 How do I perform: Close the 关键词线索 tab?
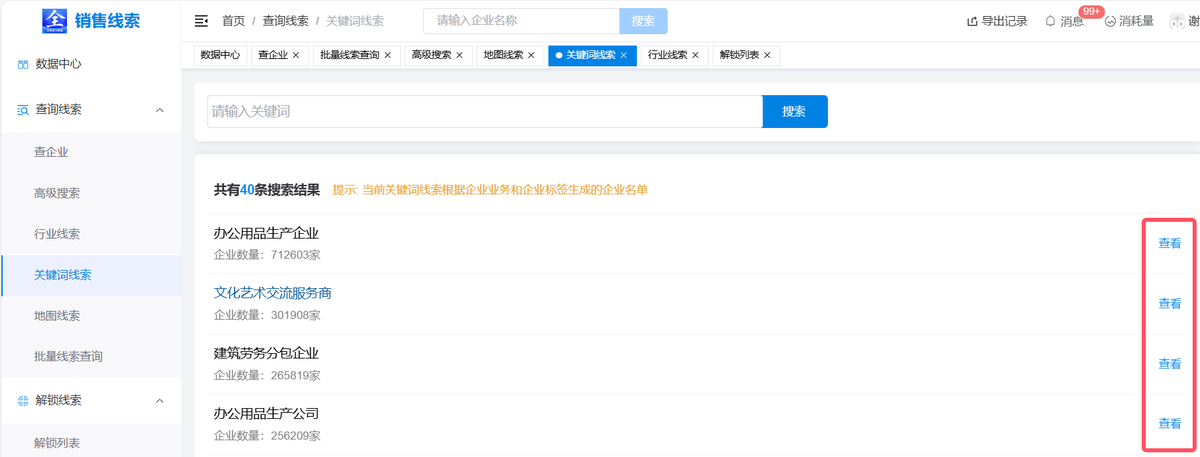pyautogui.click(x=624, y=56)
